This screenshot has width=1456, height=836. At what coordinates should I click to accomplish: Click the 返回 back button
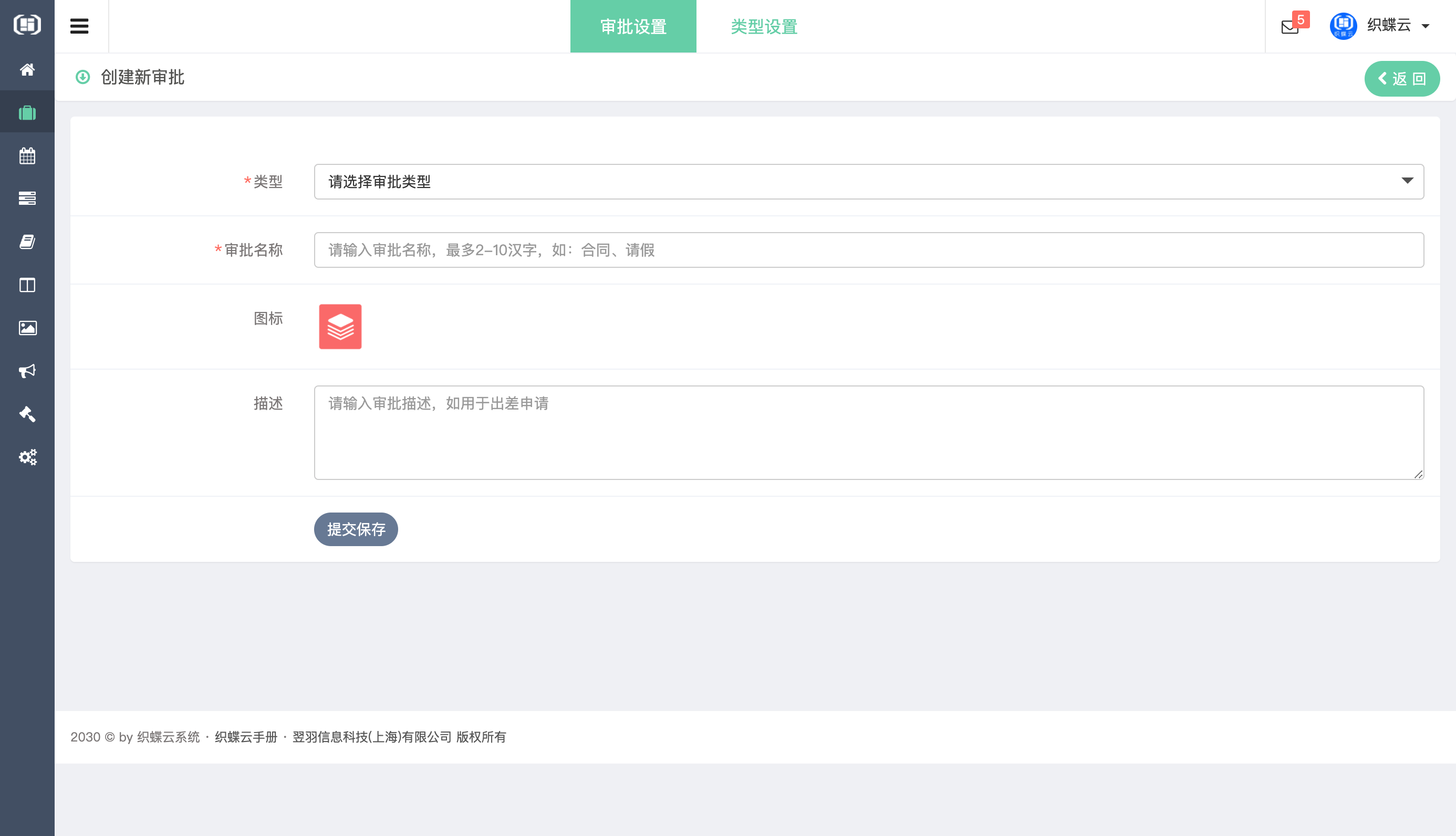coord(1401,79)
